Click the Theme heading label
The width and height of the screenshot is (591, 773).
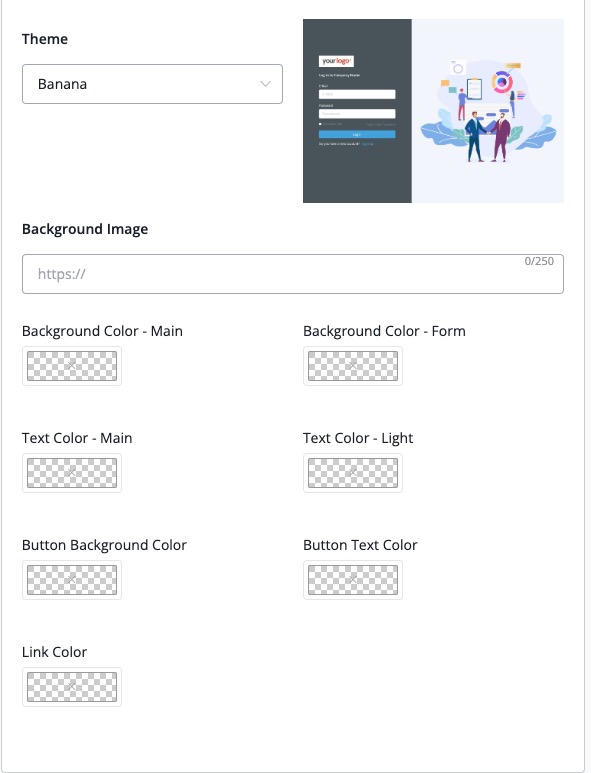click(x=45, y=39)
